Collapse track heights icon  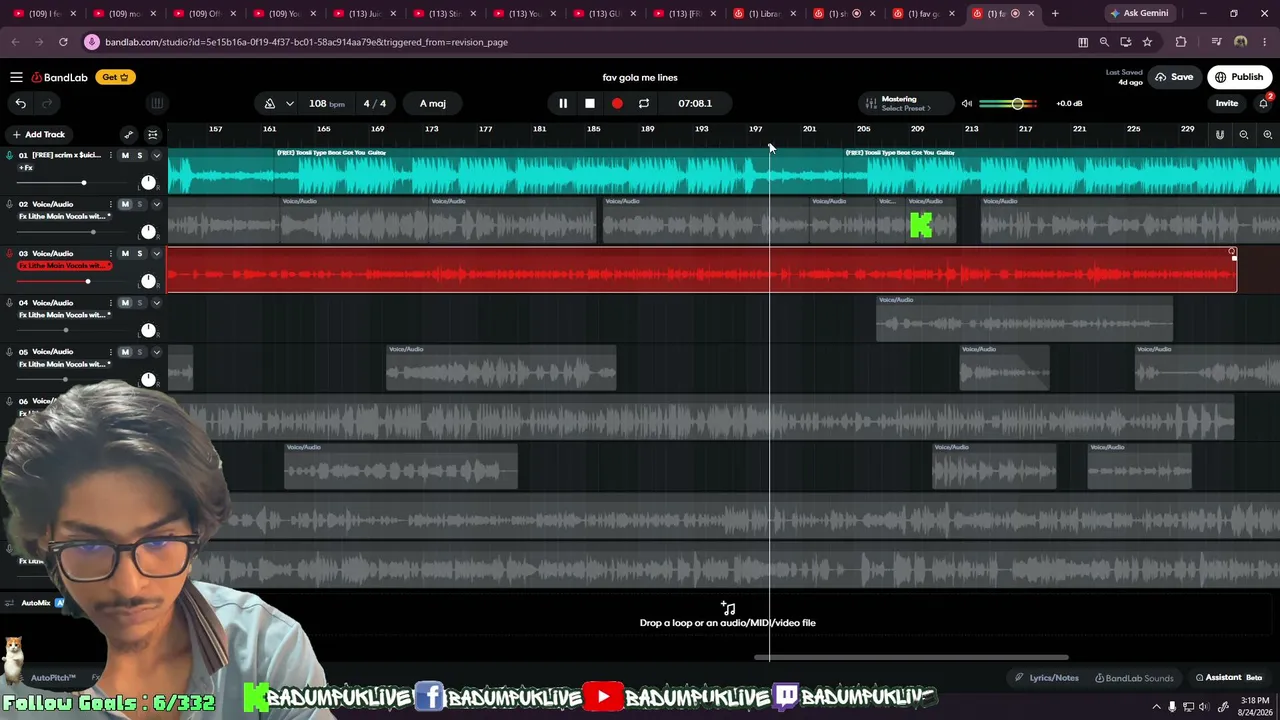coord(152,134)
